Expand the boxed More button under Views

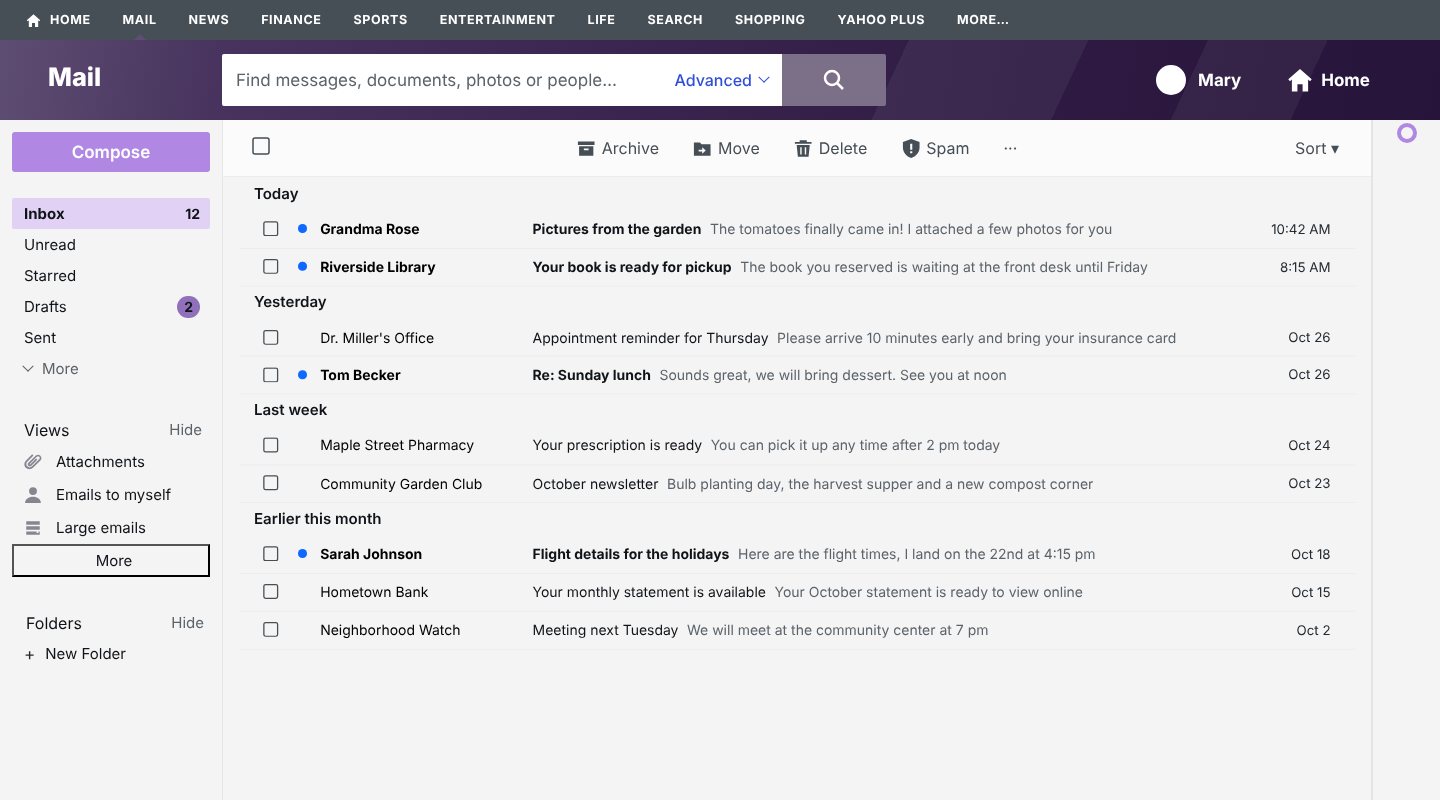click(x=111, y=561)
